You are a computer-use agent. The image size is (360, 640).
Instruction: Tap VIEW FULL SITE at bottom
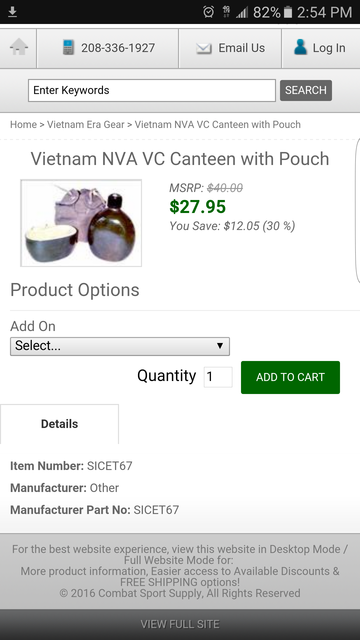coord(180,624)
